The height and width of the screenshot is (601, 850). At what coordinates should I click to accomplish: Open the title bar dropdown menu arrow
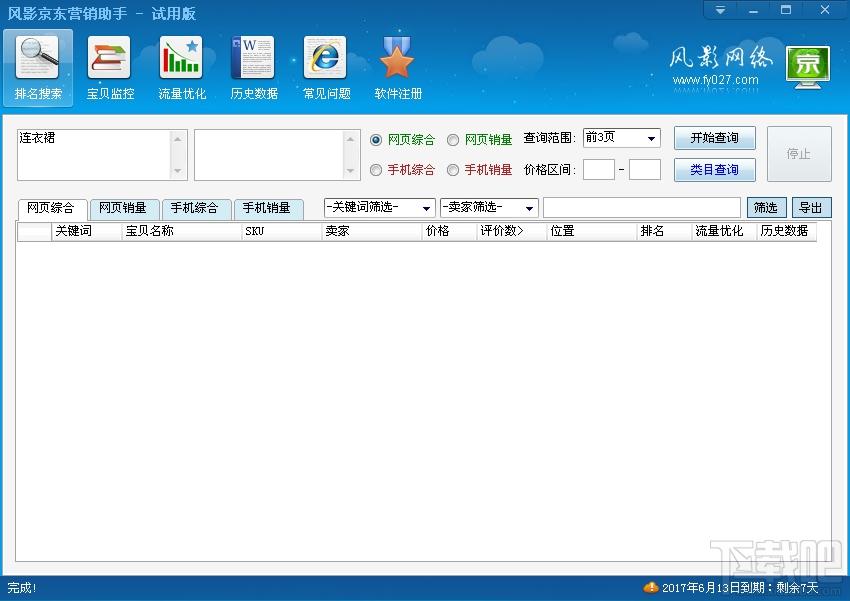(x=720, y=10)
